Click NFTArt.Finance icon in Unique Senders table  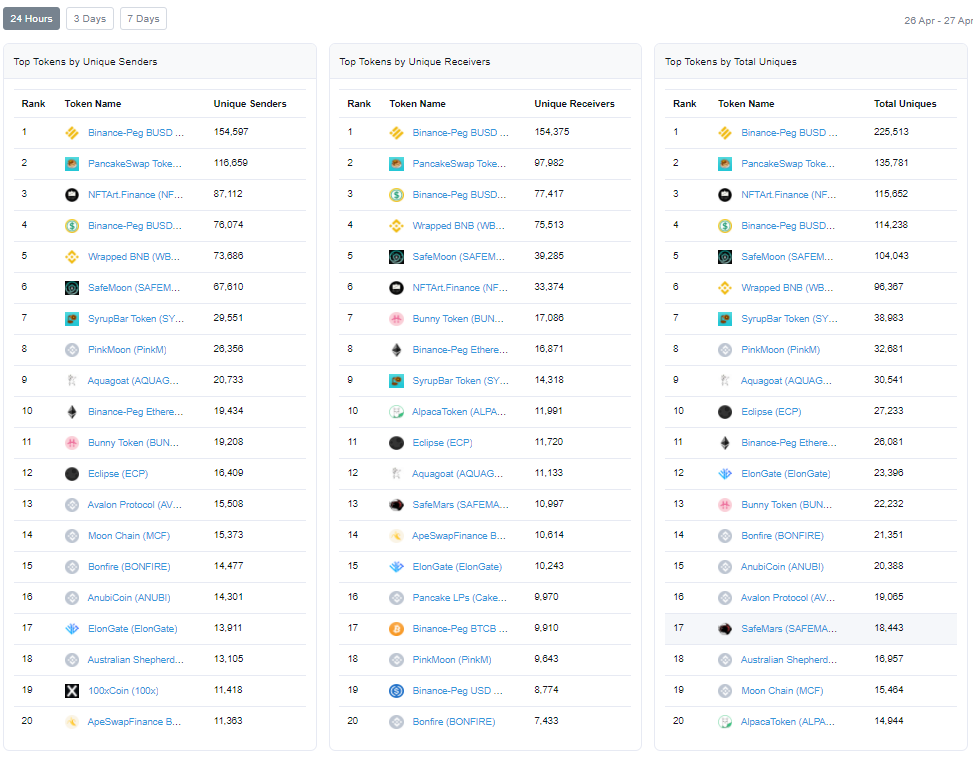pyautogui.click(x=72, y=195)
